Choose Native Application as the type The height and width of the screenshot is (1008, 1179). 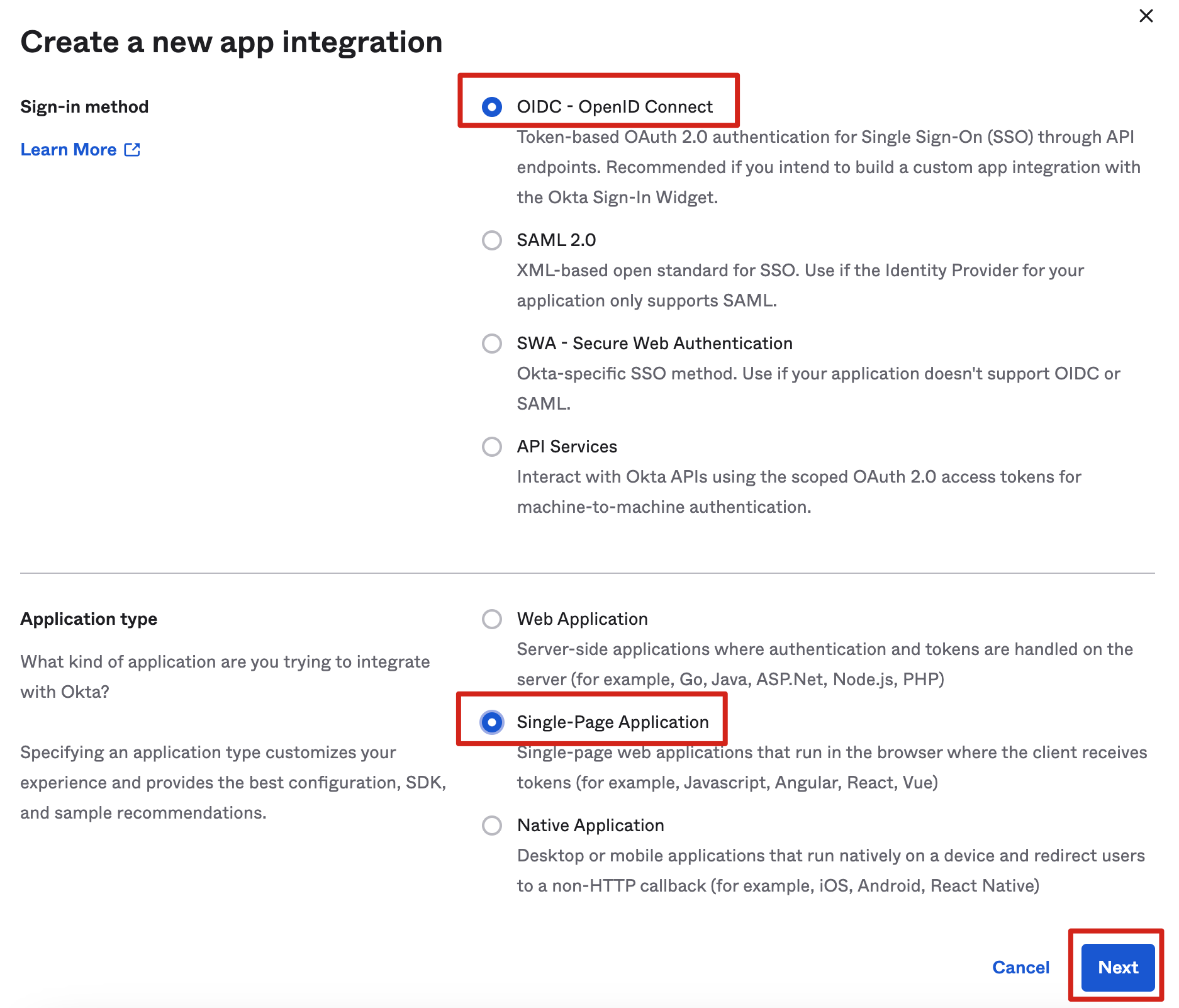coord(490,826)
